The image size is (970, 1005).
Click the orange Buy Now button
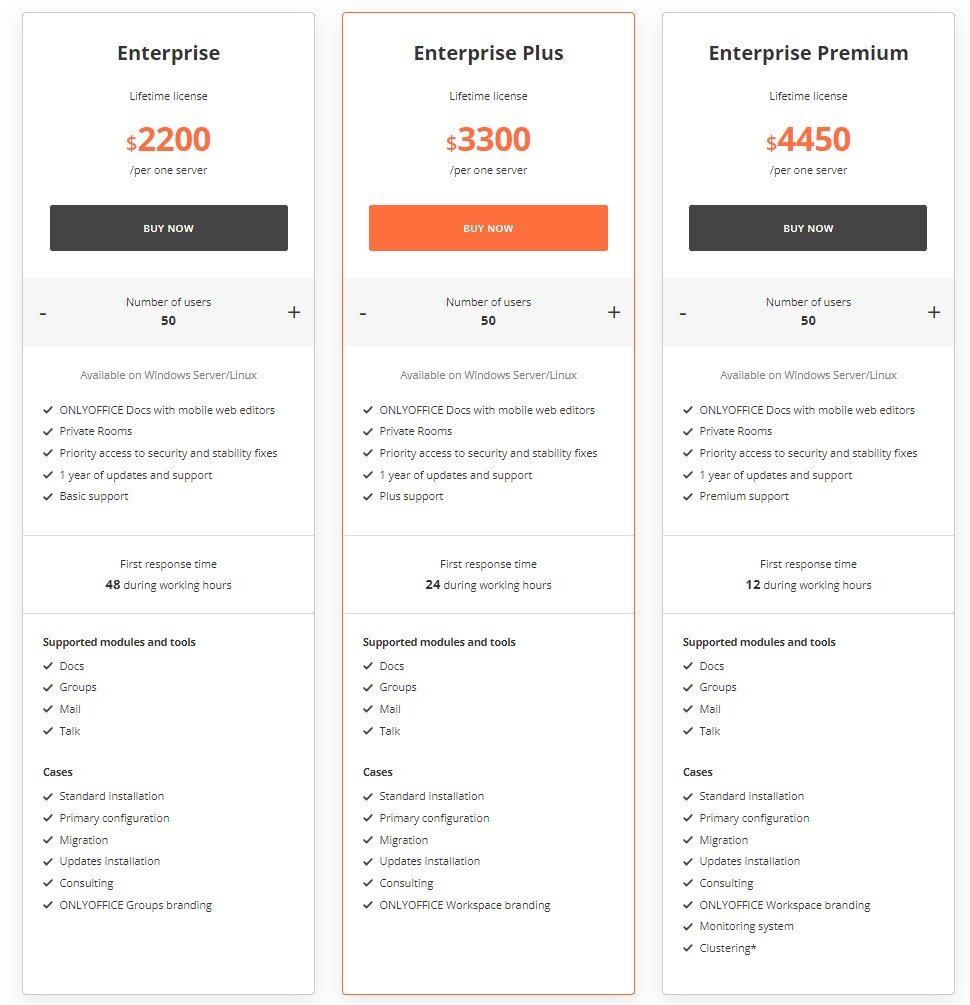click(x=488, y=228)
